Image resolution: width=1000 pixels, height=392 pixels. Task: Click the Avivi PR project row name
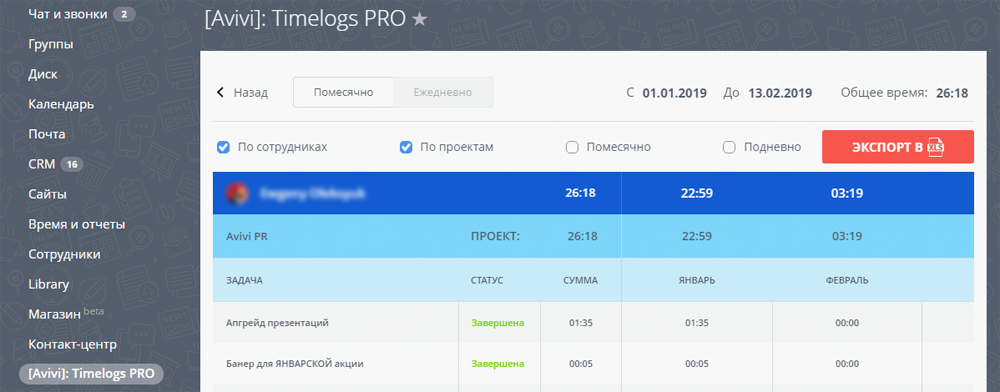pos(247,236)
